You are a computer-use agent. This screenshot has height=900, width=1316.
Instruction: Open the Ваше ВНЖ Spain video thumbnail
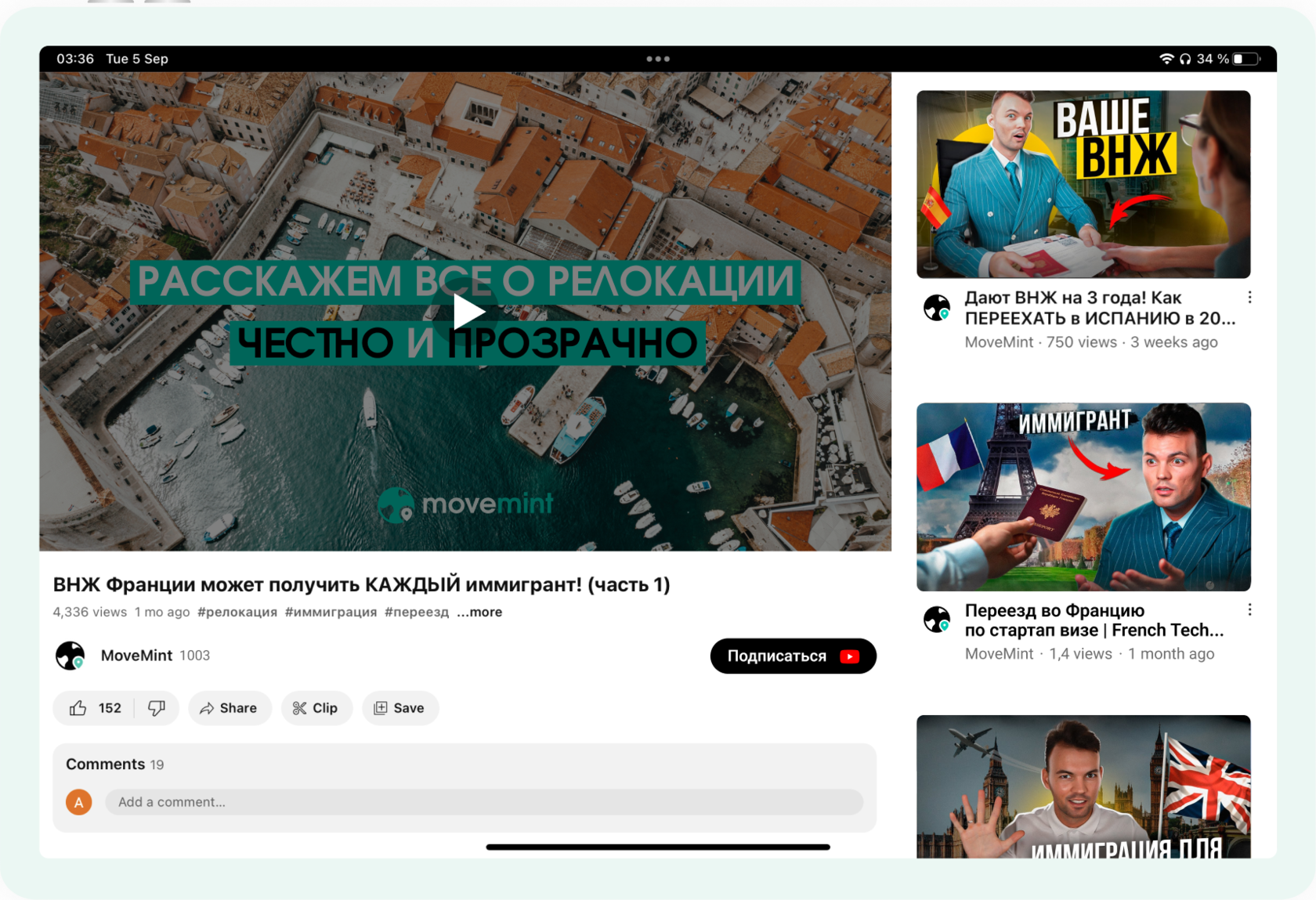[1083, 184]
